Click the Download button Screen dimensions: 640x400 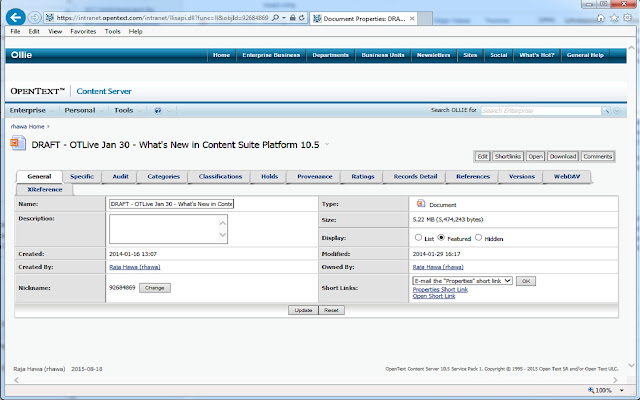click(x=562, y=156)
